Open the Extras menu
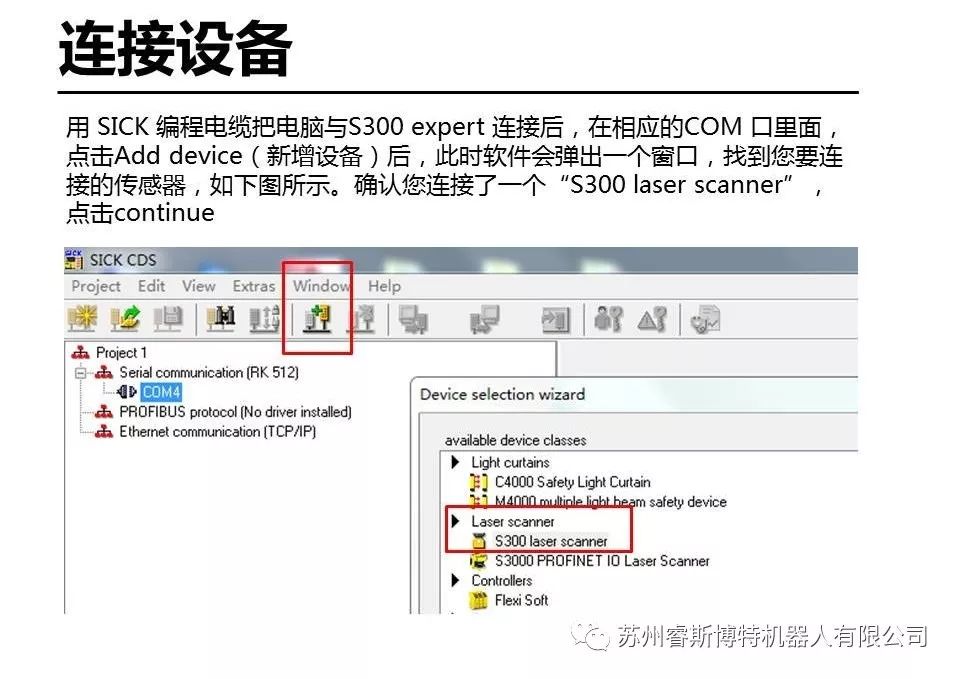The width and height of the screenshot is (960, 679). [x=254, y=286]
